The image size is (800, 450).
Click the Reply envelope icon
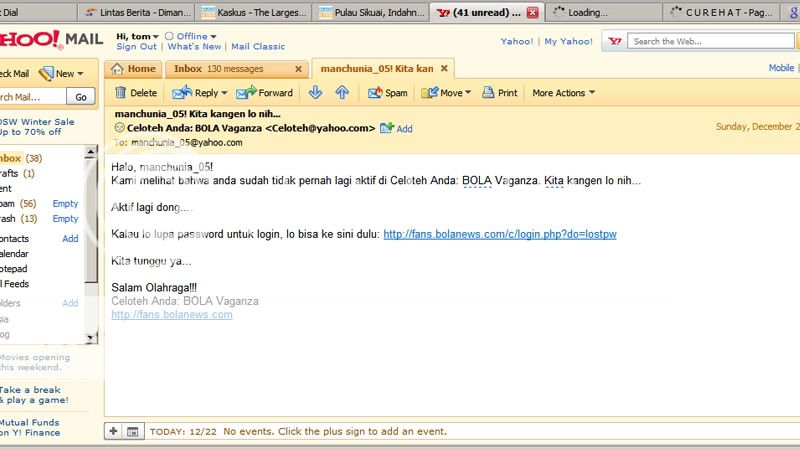[x=182, y=92]
